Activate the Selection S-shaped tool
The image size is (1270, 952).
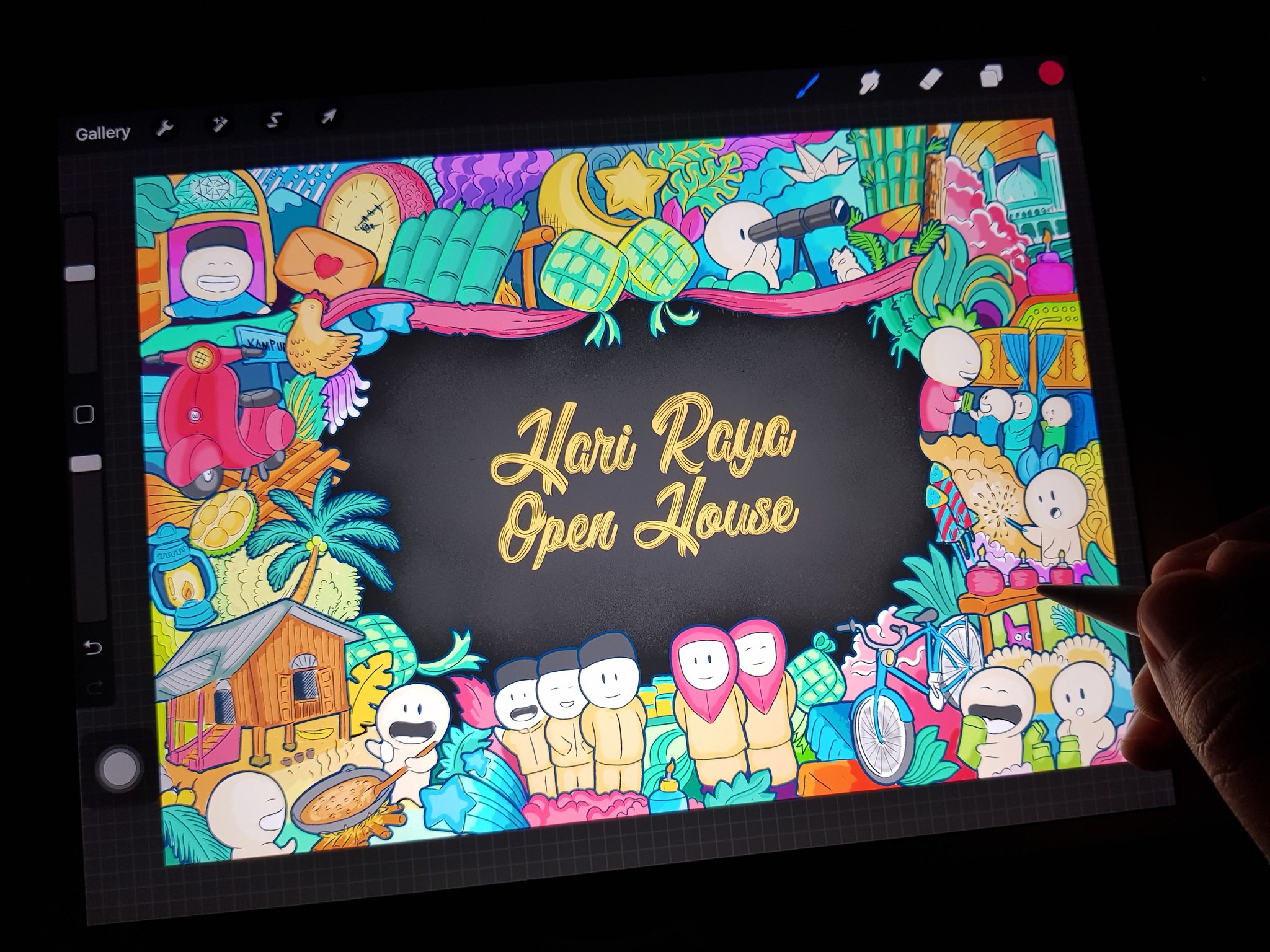[273, 120]
